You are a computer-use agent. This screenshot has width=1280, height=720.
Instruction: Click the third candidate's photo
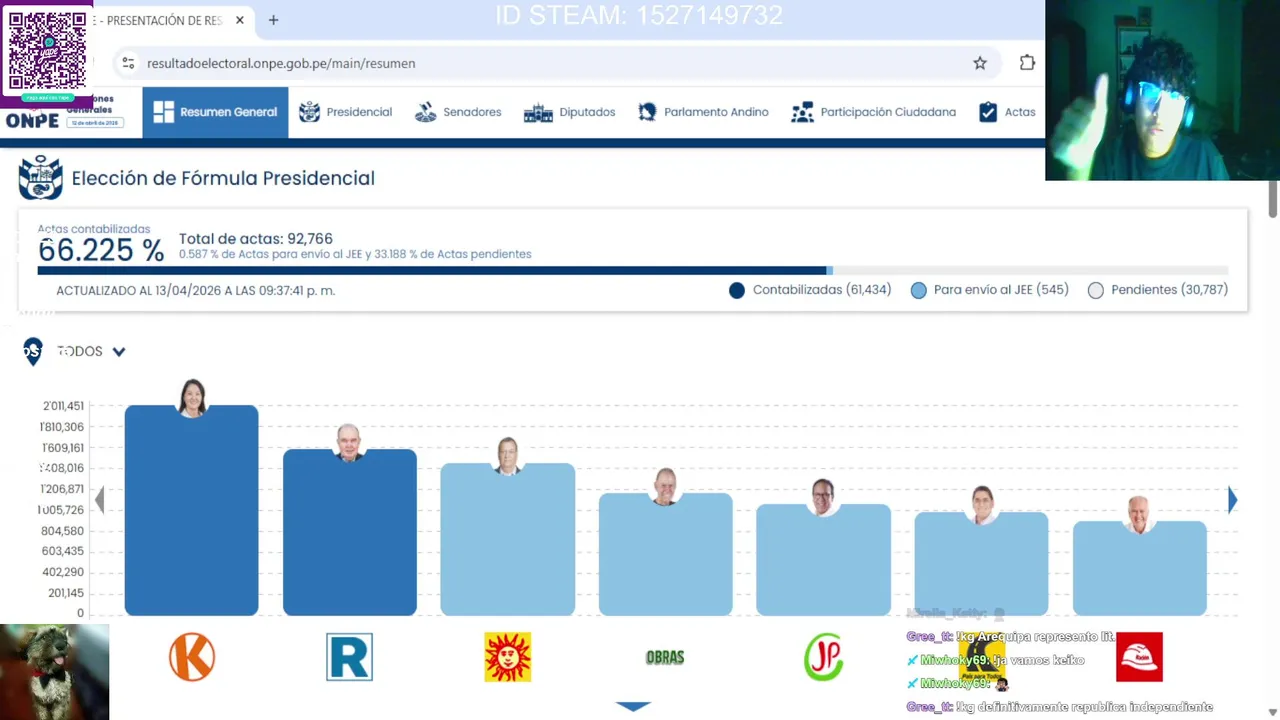point(507,455)
